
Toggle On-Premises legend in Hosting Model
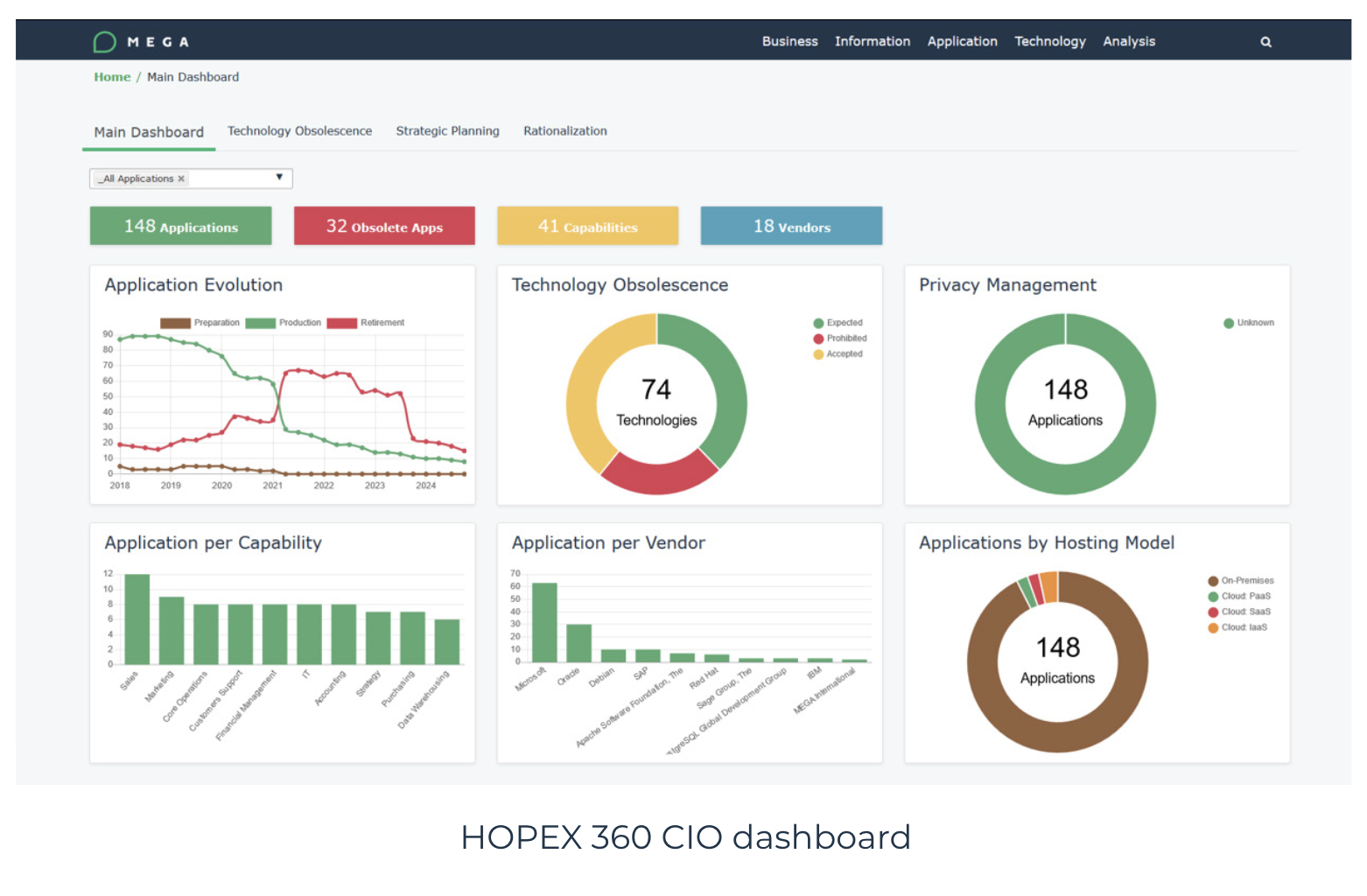1241,581
